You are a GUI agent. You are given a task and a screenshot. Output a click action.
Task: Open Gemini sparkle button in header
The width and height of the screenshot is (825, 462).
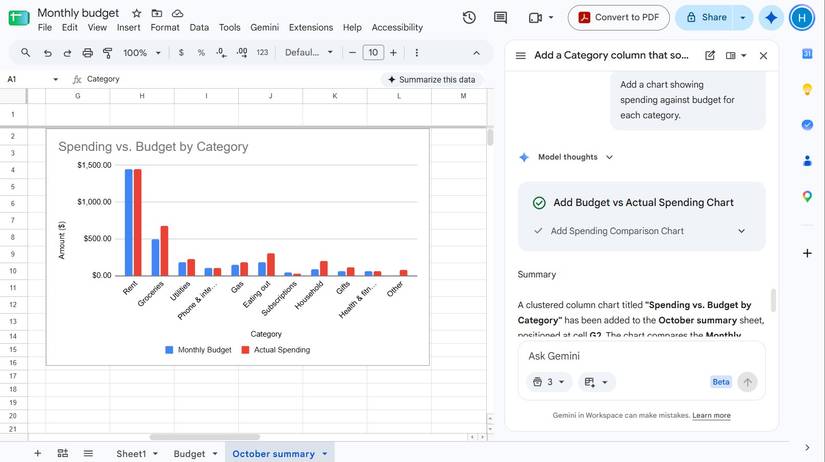point(771,17)
